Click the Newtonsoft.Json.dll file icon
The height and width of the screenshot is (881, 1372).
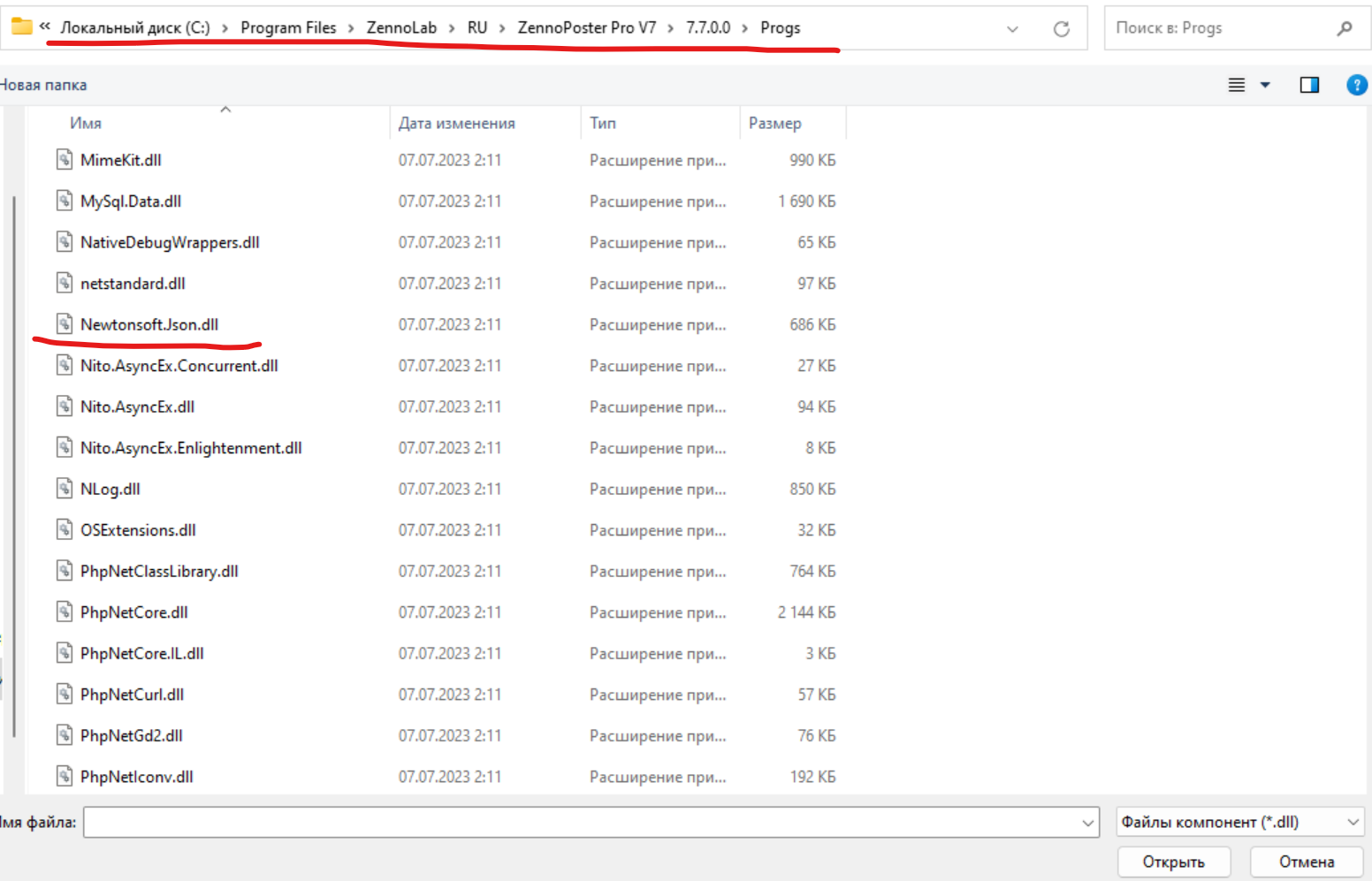tap(65, 324)
